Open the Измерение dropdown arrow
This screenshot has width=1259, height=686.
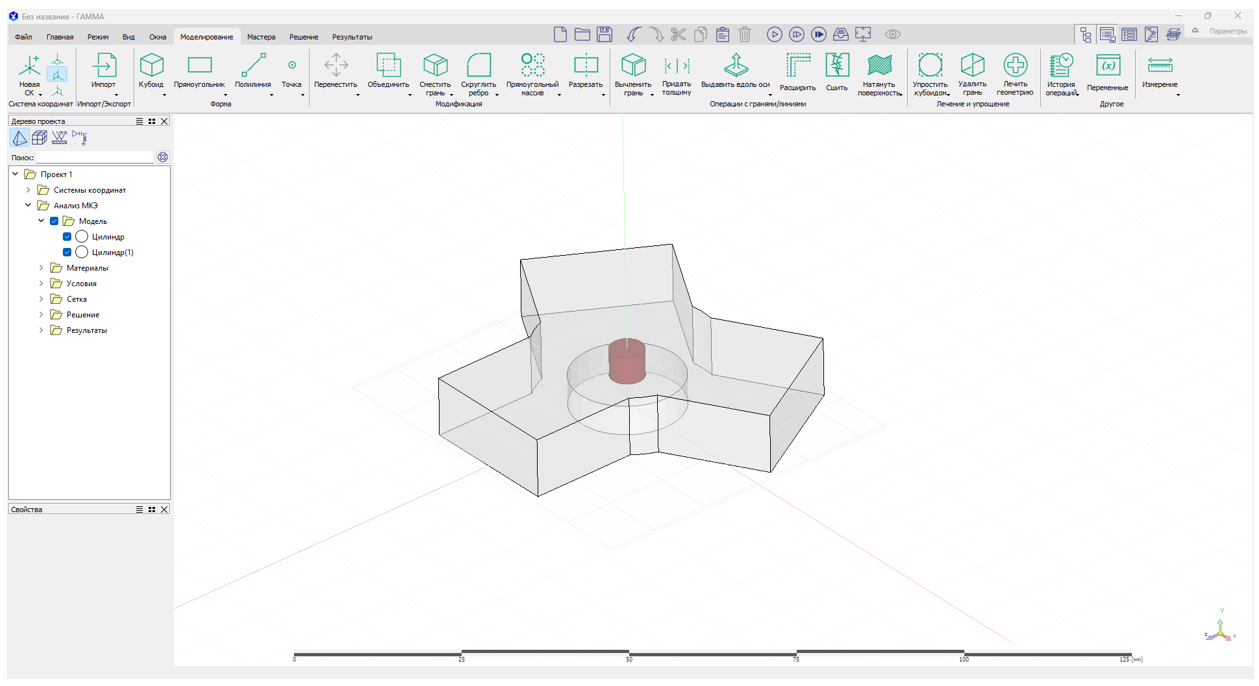tap(1177, 95)
